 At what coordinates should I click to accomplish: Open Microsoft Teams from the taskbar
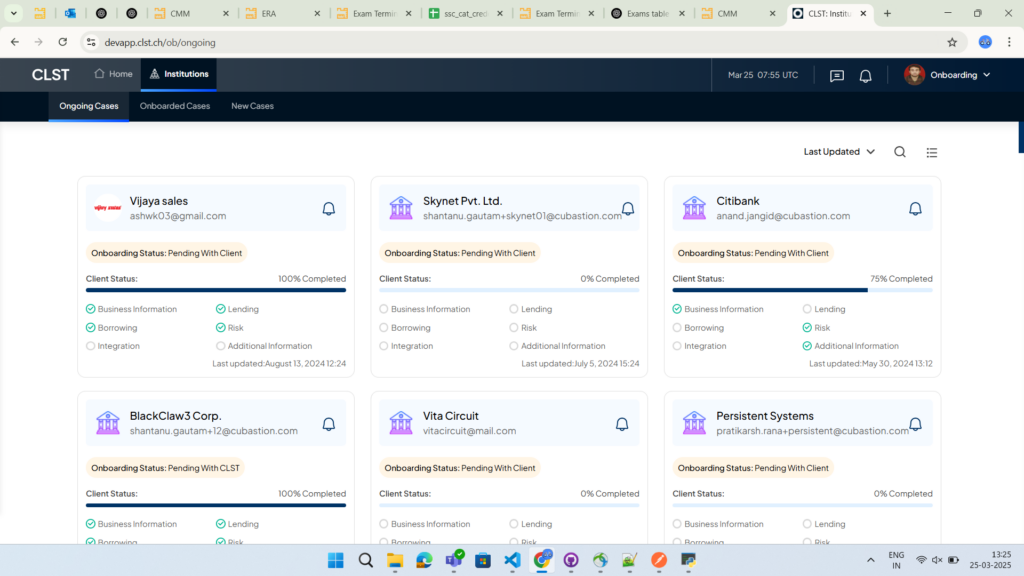[x=454, y=560]
